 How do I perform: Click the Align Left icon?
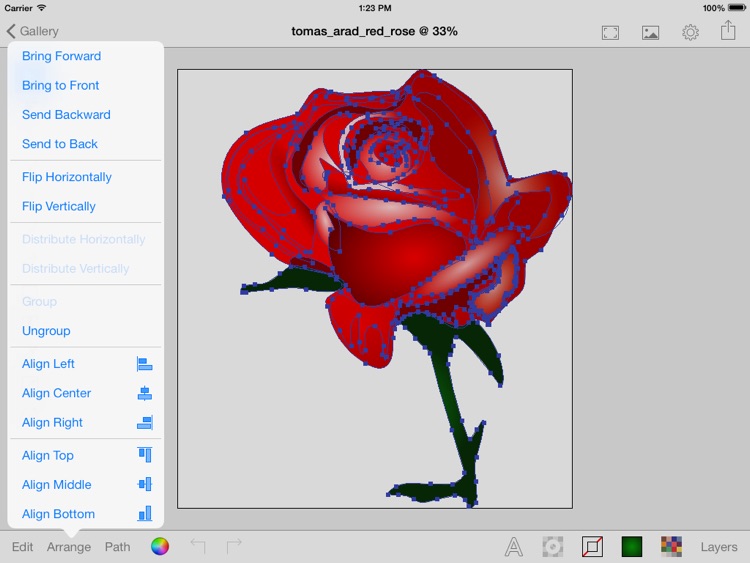[x=144, y=364]
